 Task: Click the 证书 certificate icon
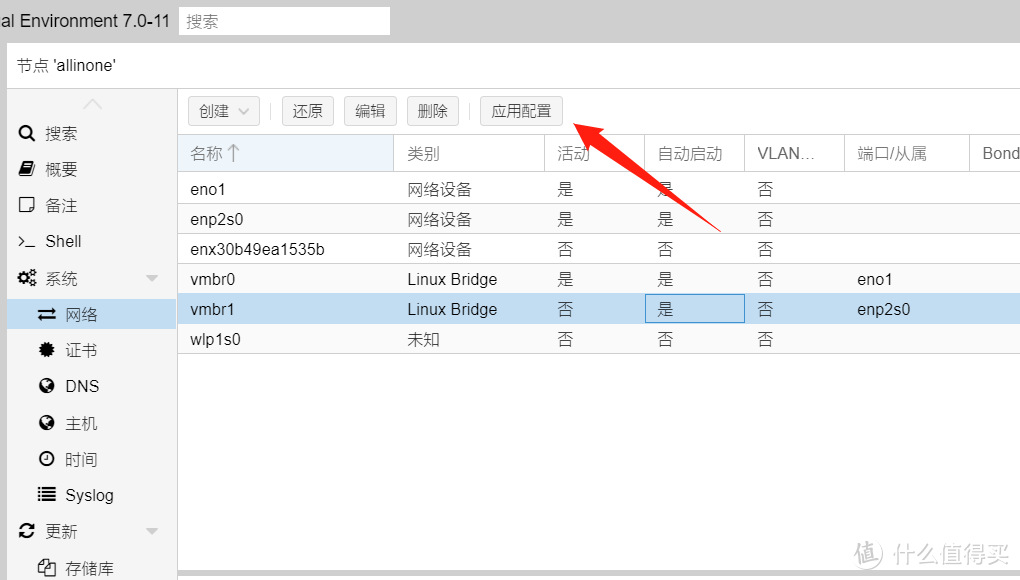(x=46, y=349)
